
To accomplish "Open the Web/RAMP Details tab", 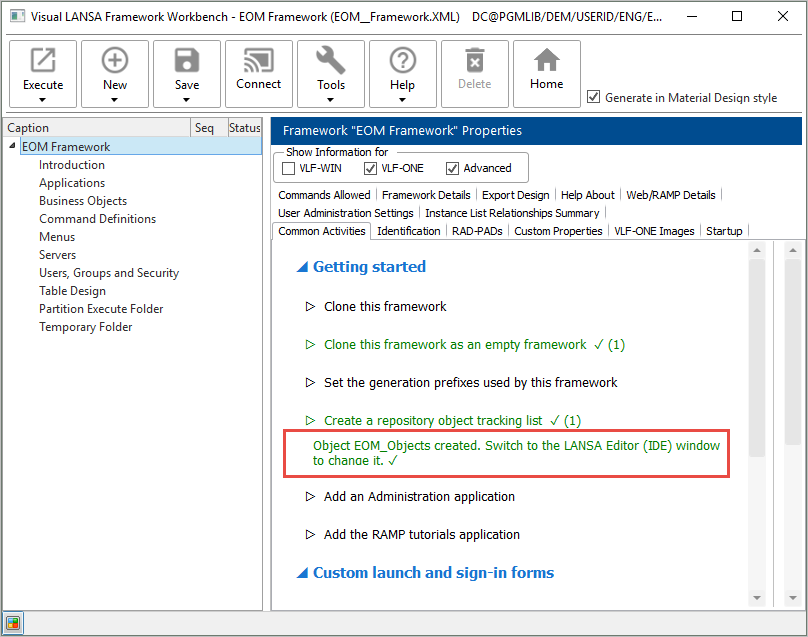I will point(670,195).
